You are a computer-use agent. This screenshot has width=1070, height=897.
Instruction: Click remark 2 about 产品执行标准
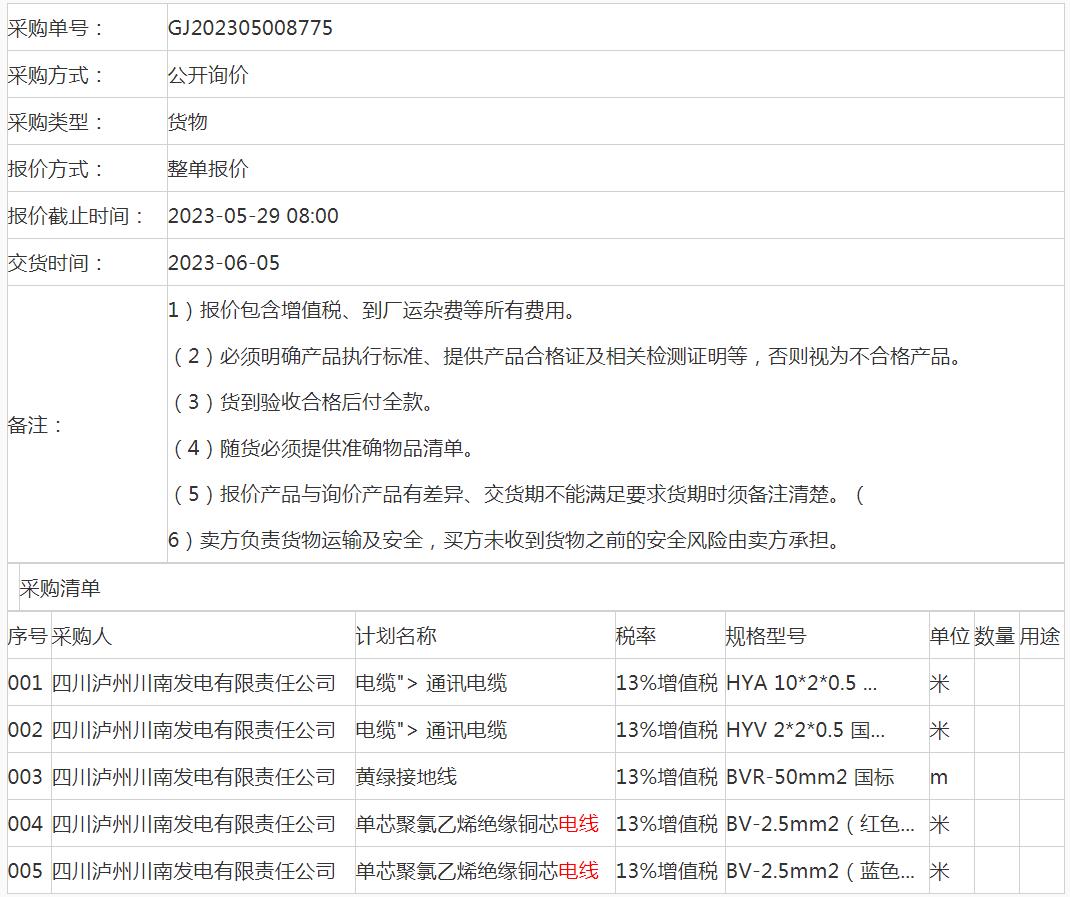click(566, 356)
